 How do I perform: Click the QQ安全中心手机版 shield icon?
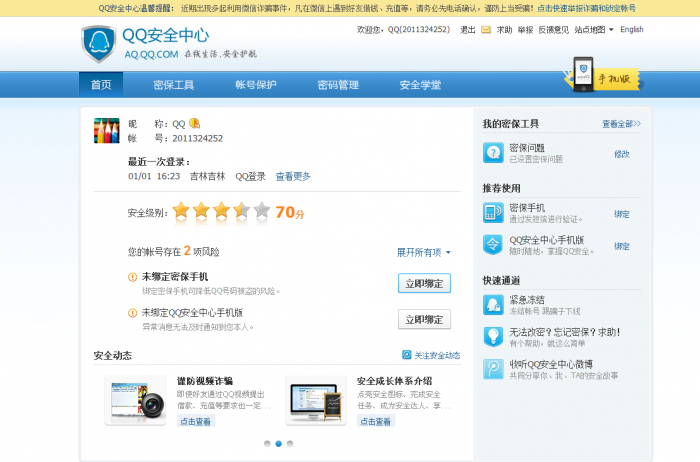(493, 245)
